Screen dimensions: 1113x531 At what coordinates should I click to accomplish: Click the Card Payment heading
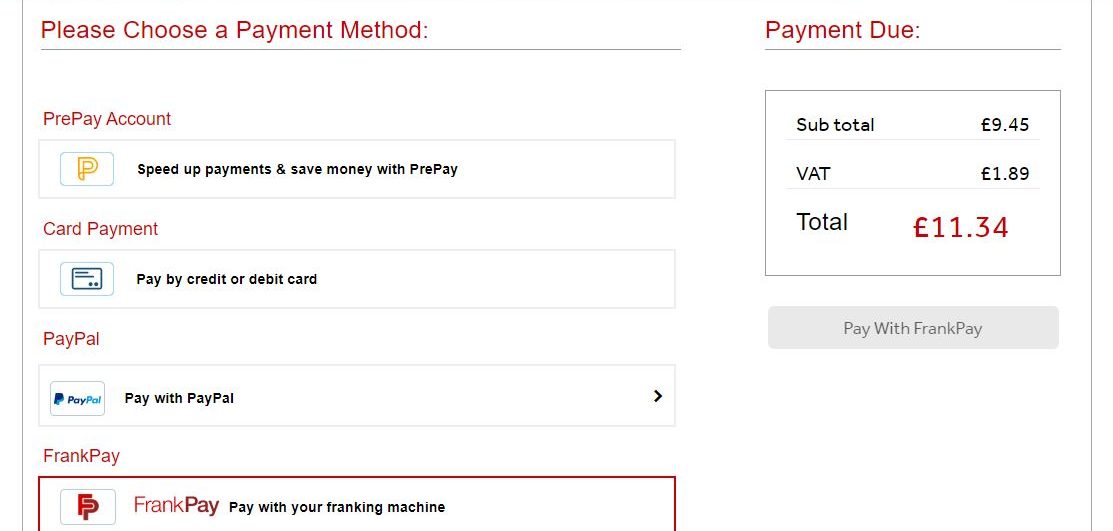point(101,229)
